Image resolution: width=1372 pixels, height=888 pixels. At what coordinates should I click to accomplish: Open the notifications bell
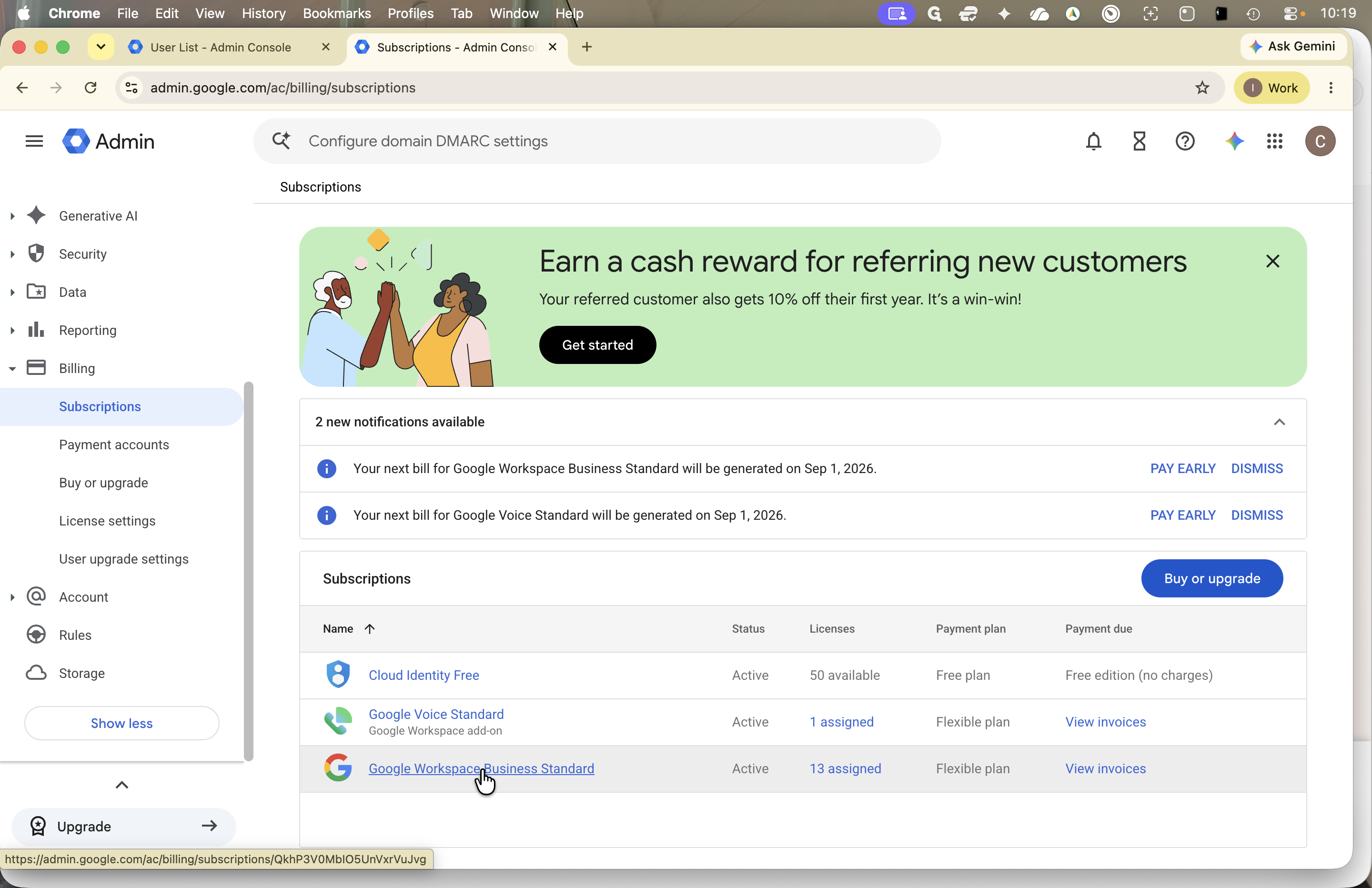point(1094,141)
